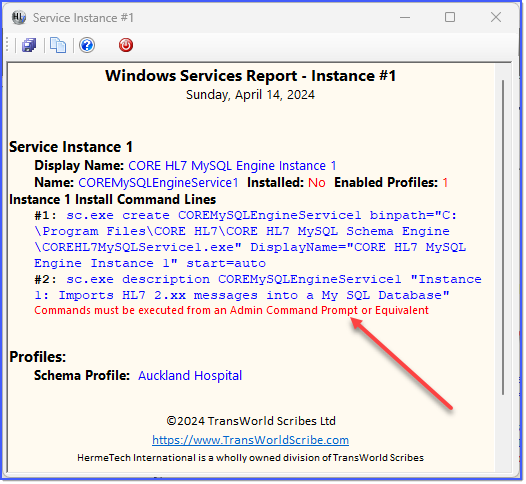Image resolution: width=526 pixels, height=484 pixels.
Task: Click the 'Schema Profile:' label
Action: click(82, 375)
